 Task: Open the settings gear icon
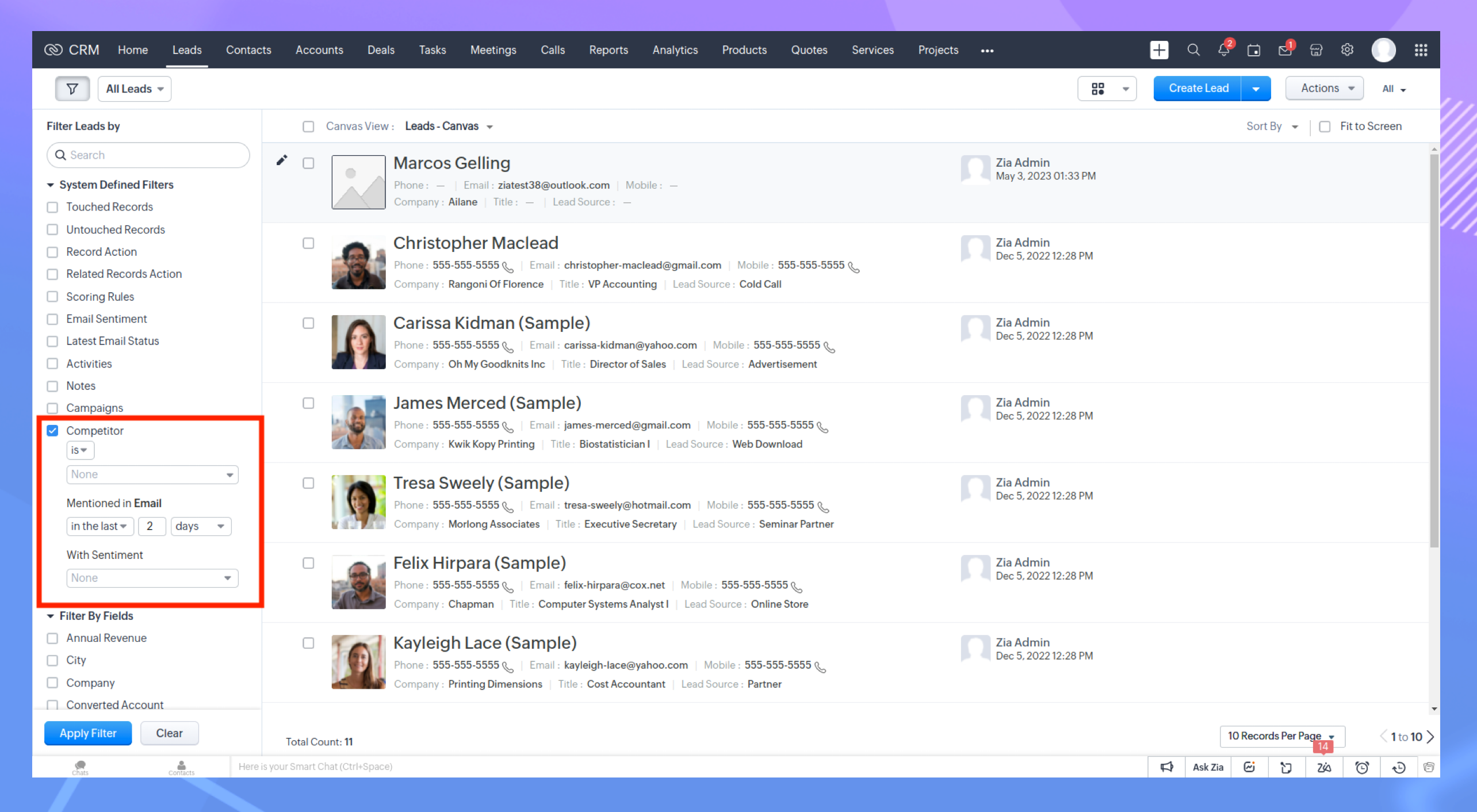pos(1347,50)
